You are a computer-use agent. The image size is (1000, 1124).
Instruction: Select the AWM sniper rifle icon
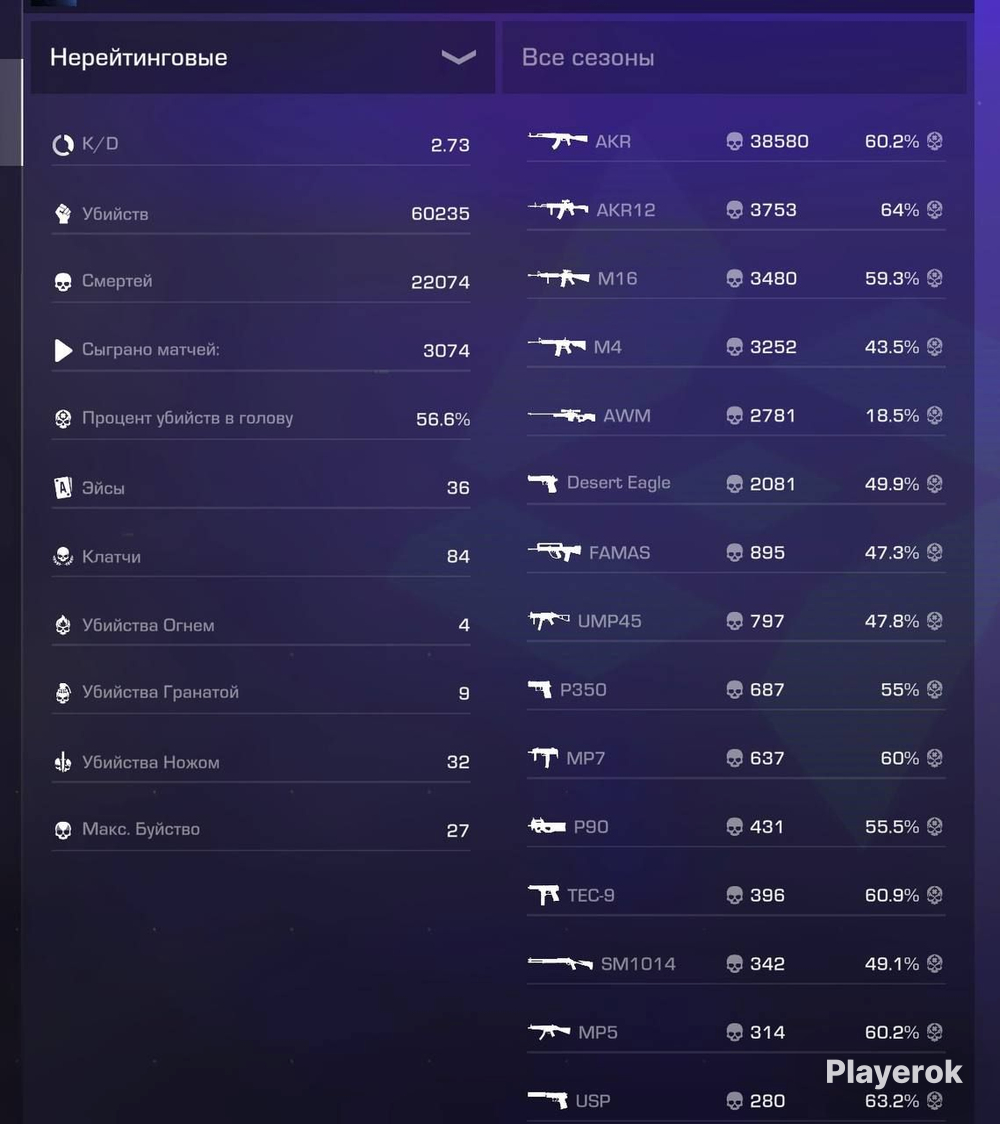561,415
